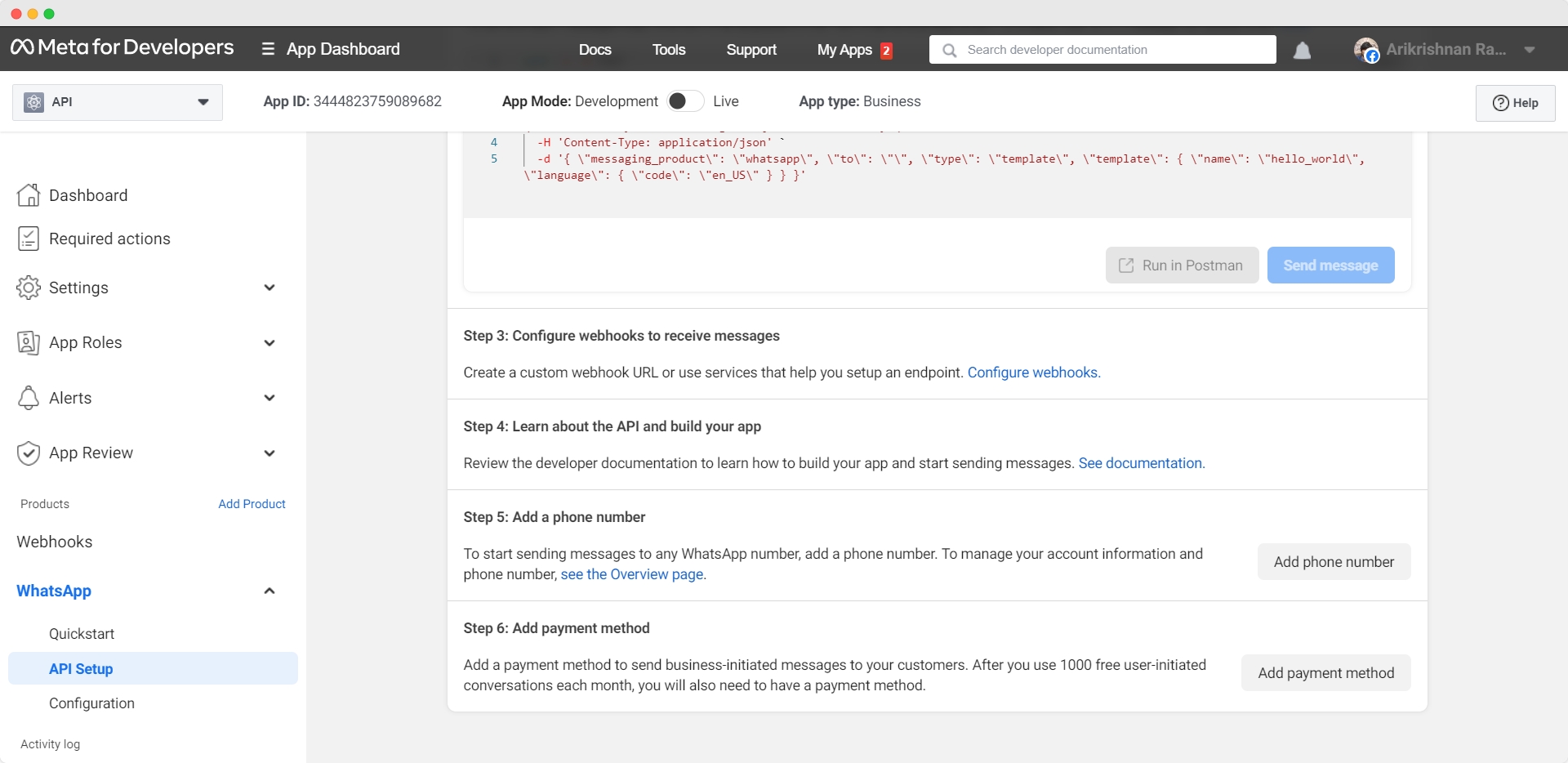The image size is (1568, 763).
Task: Expand the App Review section chevron
Action: (x=269, y=453)
